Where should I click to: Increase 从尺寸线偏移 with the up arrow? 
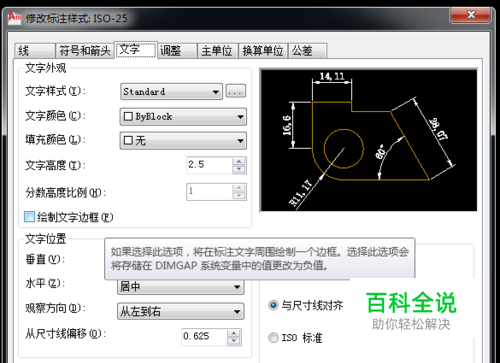click(x=234, y=333)
